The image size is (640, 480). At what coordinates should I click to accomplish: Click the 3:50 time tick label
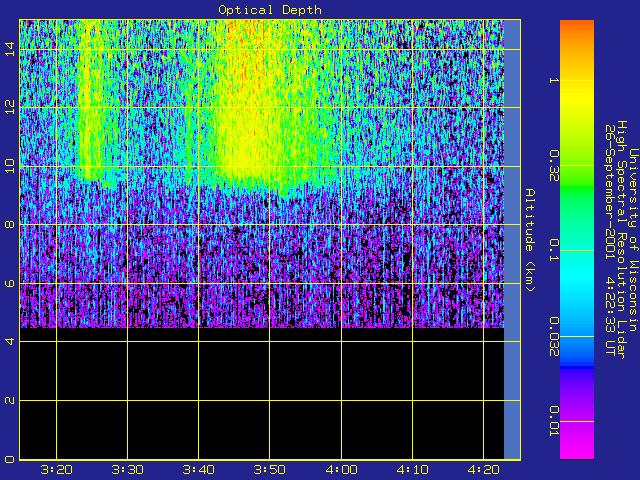coord(270,468)
